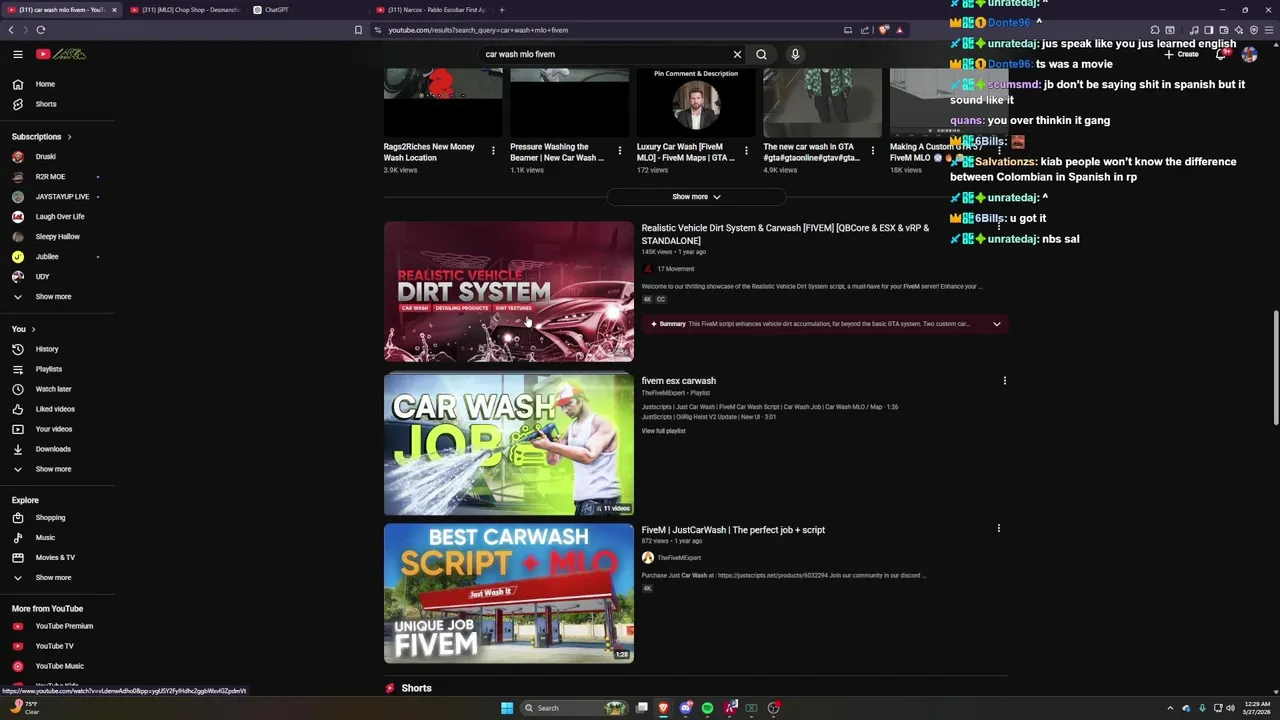The width and height of the screenshot is (1280, 720).
Task: Go back with the browser back arrow
Action: pos(11,30)
